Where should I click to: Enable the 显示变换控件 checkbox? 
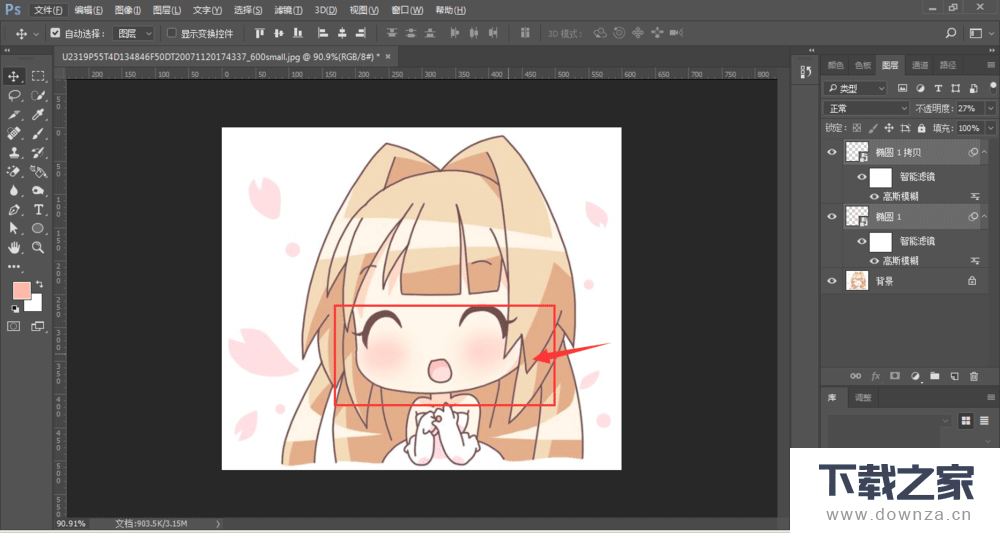pos(172,33)
